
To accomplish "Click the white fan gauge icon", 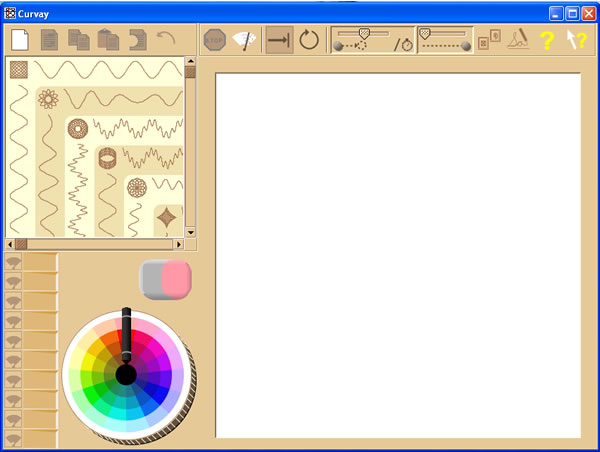I will 245,41.
